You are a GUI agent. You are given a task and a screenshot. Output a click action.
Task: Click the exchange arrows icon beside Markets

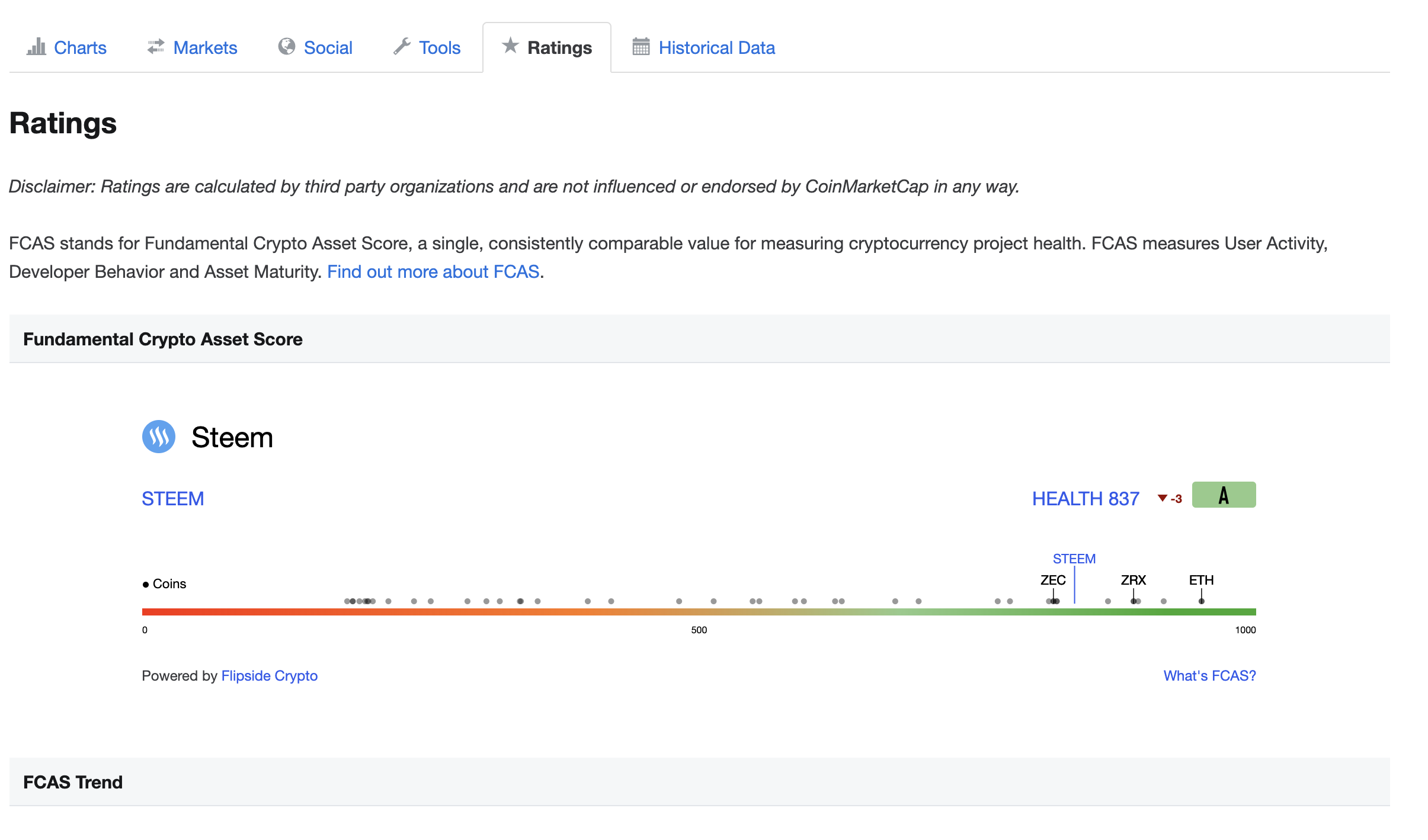[x=156, y=47]
